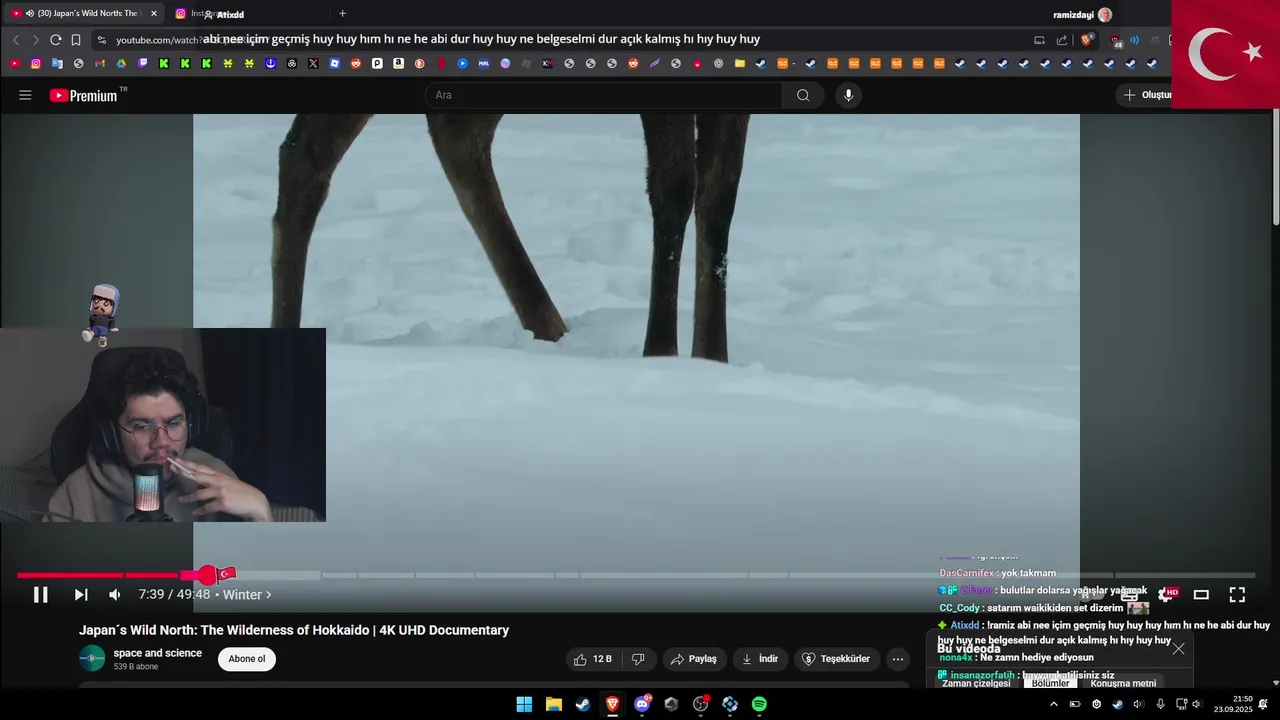Open the Google Translate bookmark
The height and width of the screenshot is (720, 1280).
point(57,63)
